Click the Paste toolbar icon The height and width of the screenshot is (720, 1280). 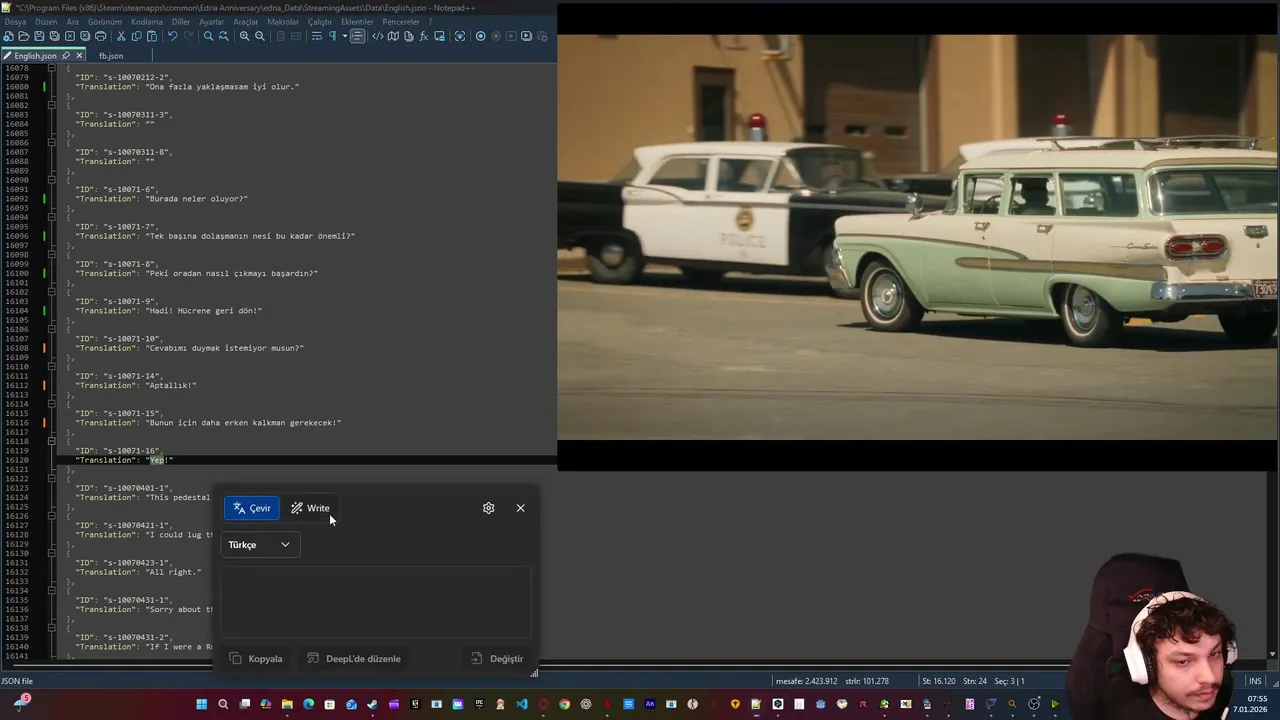[x=152, y=36]
